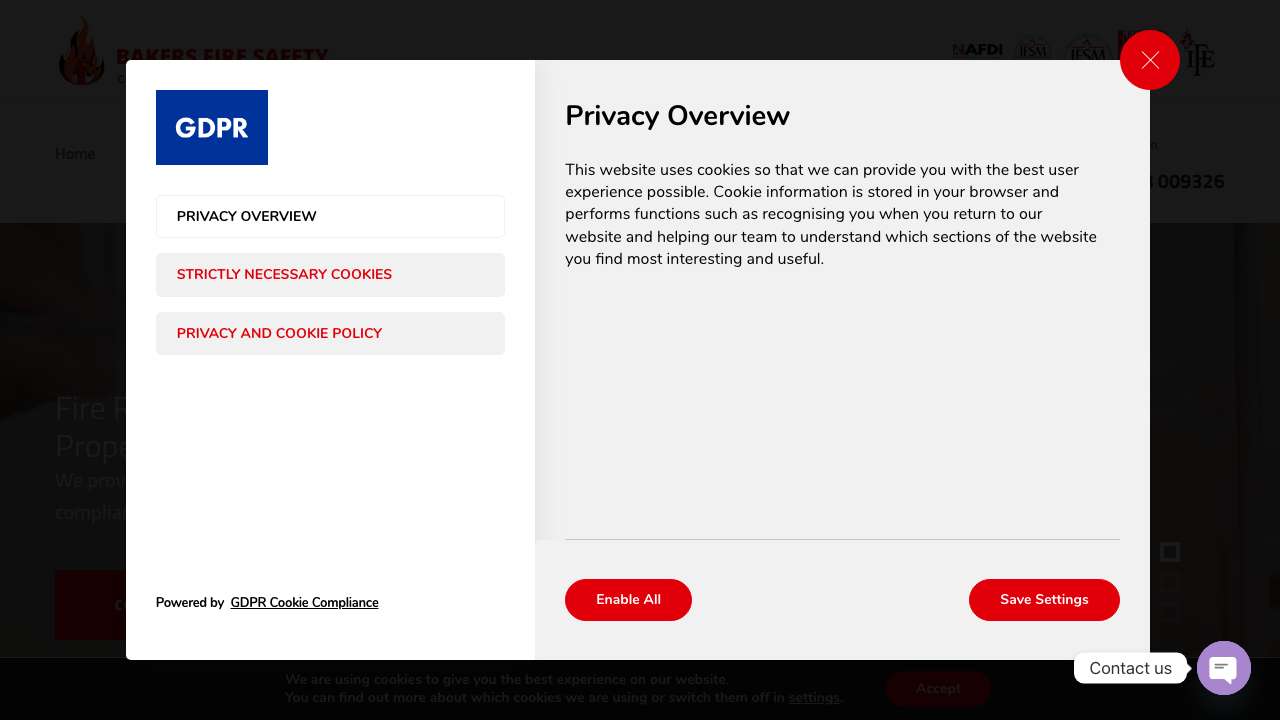This screenshot has height=720, width=1280.
Task: Click the Contact us label bubble
Action: 1130,668
